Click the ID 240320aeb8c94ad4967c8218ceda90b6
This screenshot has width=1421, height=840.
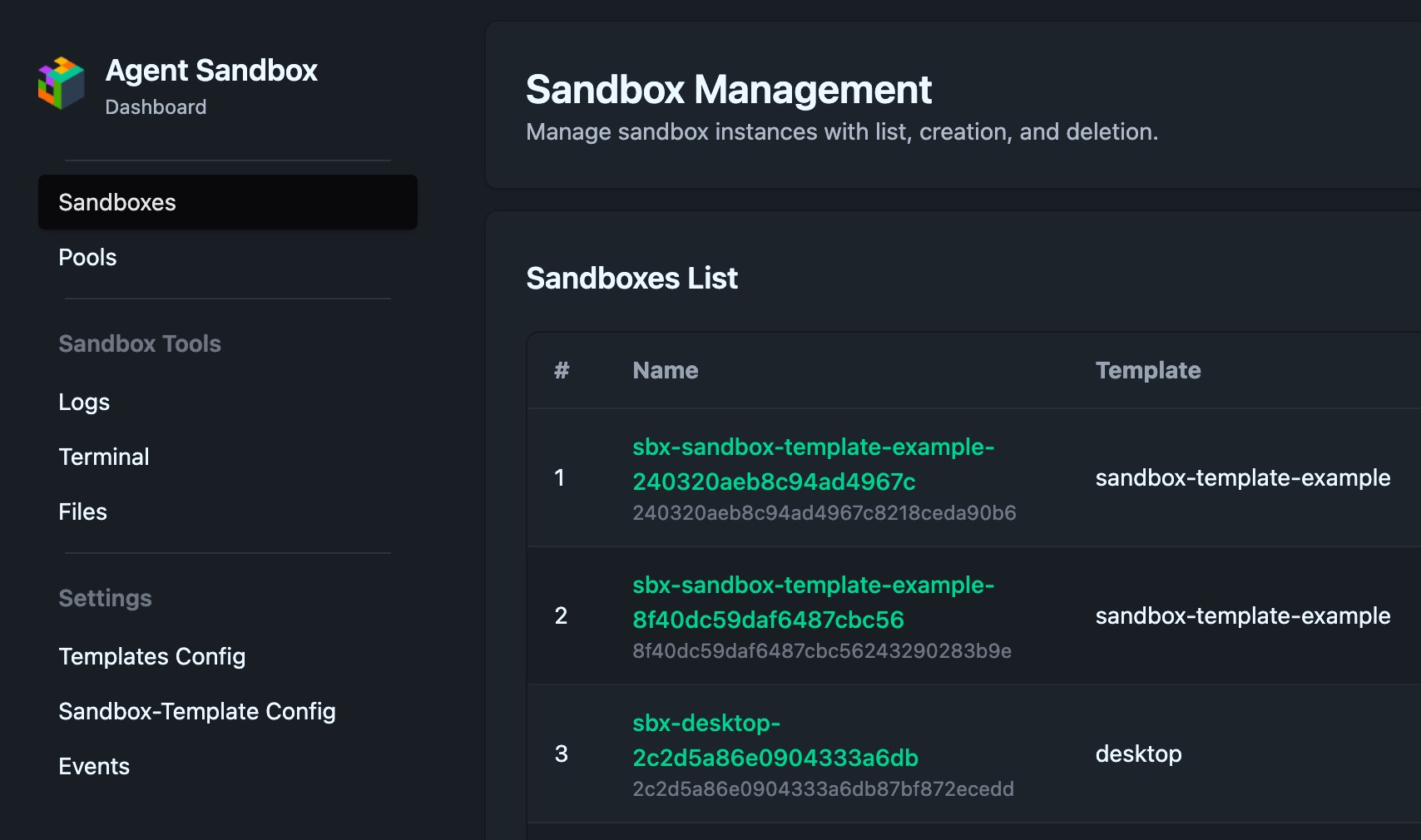click(824, 512)
